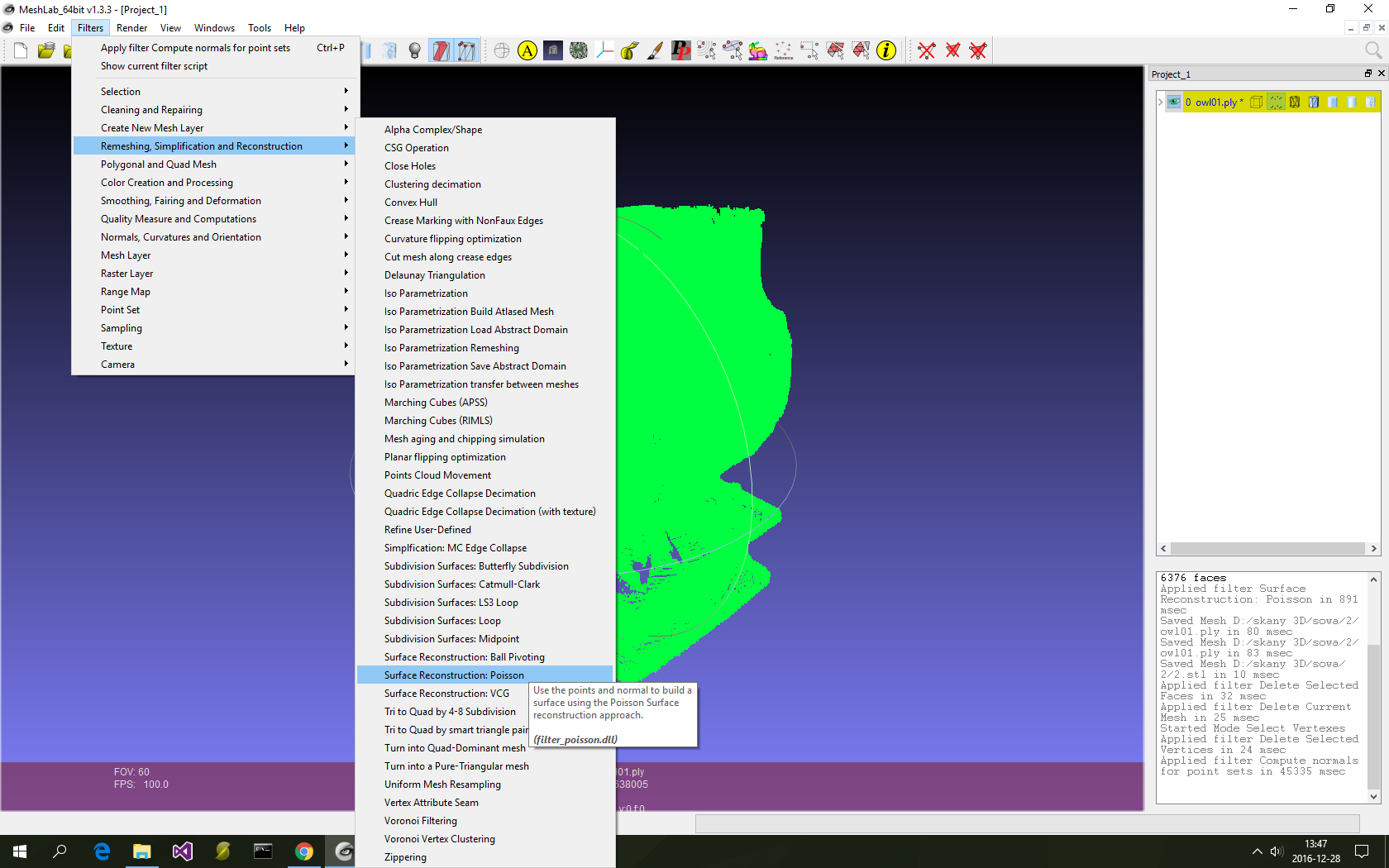The height and width of the screenshot is (868, 1389).
Task: Expand Smoothing, Fairing and Deformation submenu
Action: [214, 201]
